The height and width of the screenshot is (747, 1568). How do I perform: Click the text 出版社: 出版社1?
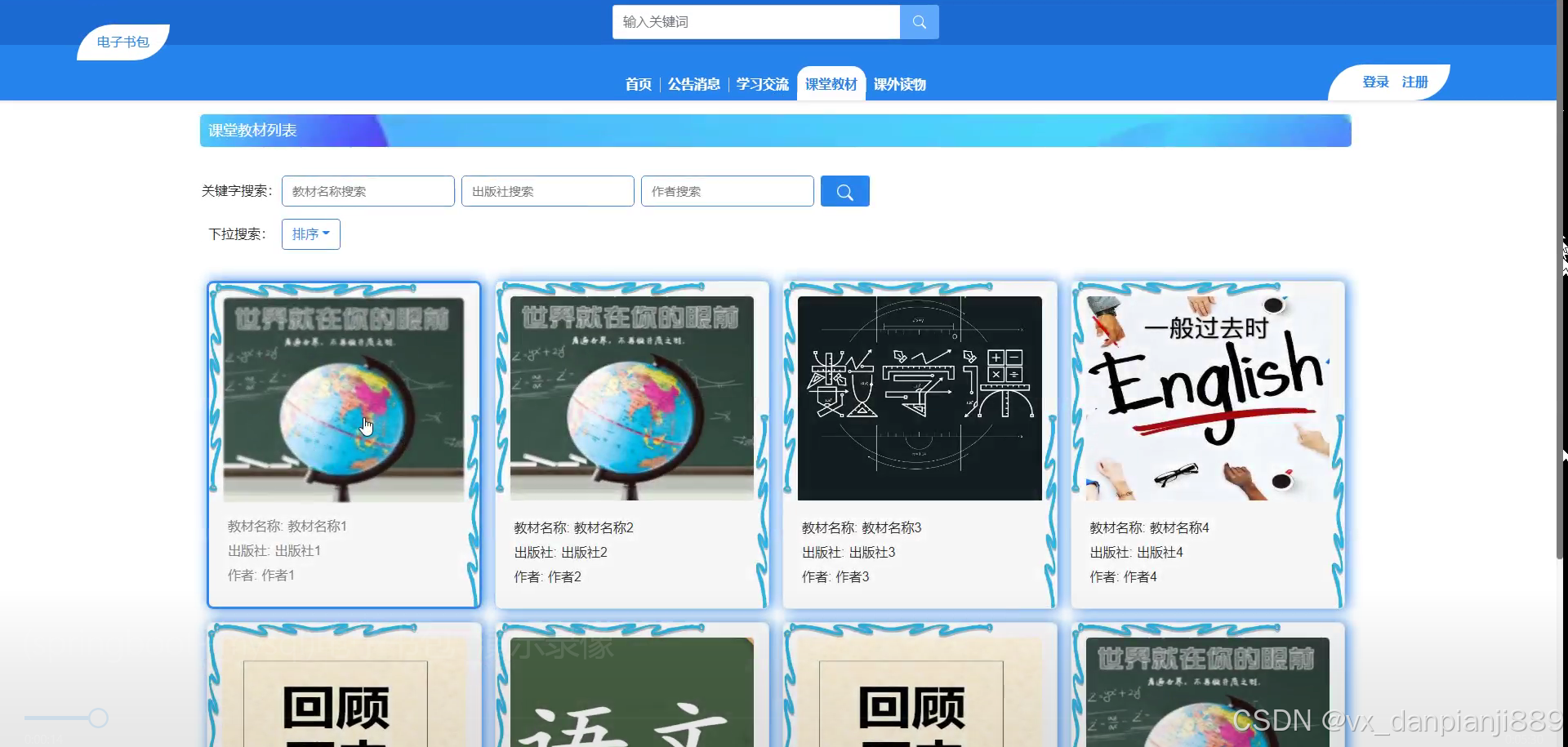point(274,551)
